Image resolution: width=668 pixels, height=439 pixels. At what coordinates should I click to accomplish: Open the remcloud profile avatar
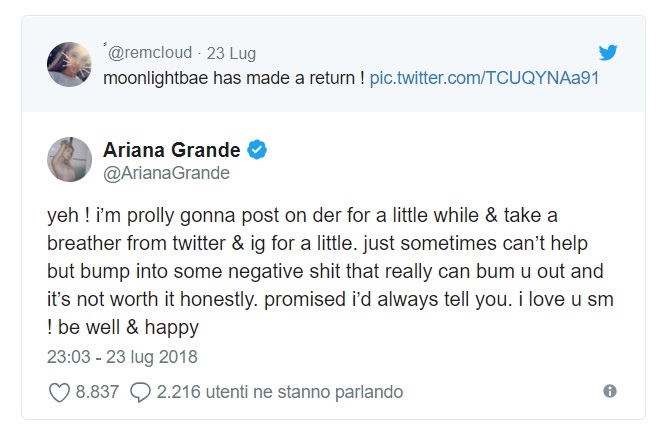tap(70, 64)
